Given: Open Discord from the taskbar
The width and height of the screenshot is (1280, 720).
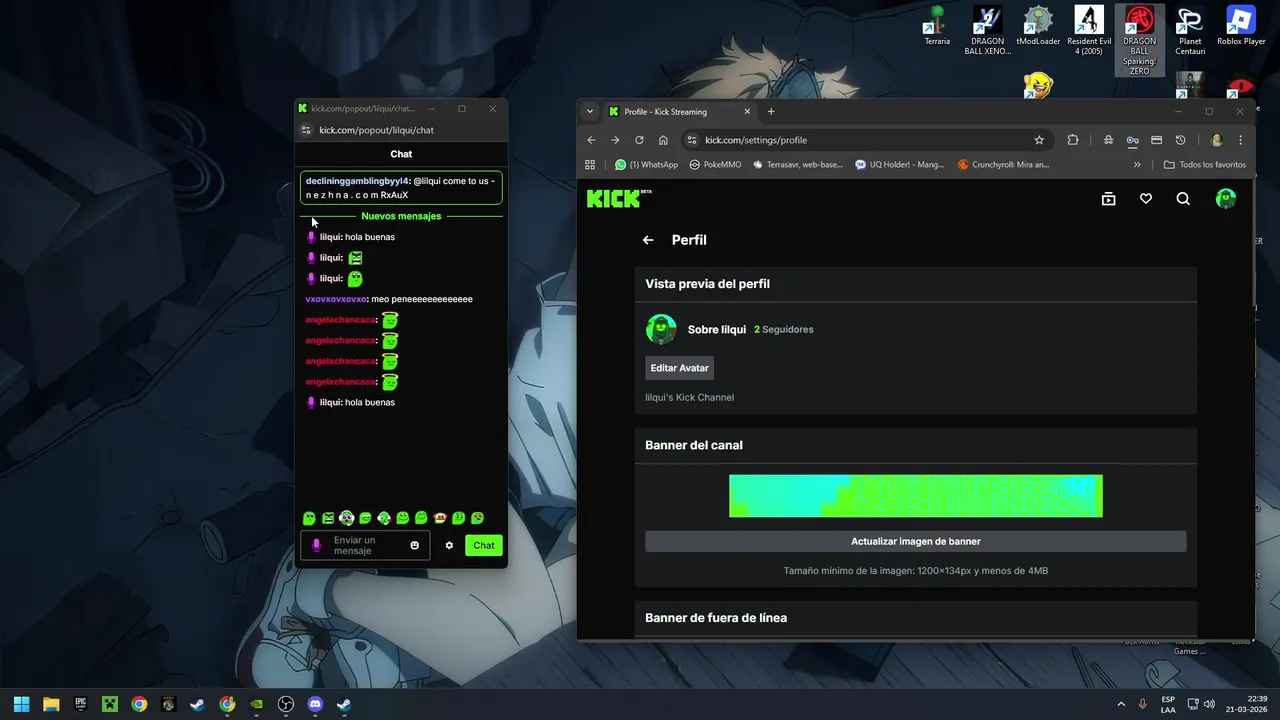Looking at the screenshot, I should tap(315, 704).
